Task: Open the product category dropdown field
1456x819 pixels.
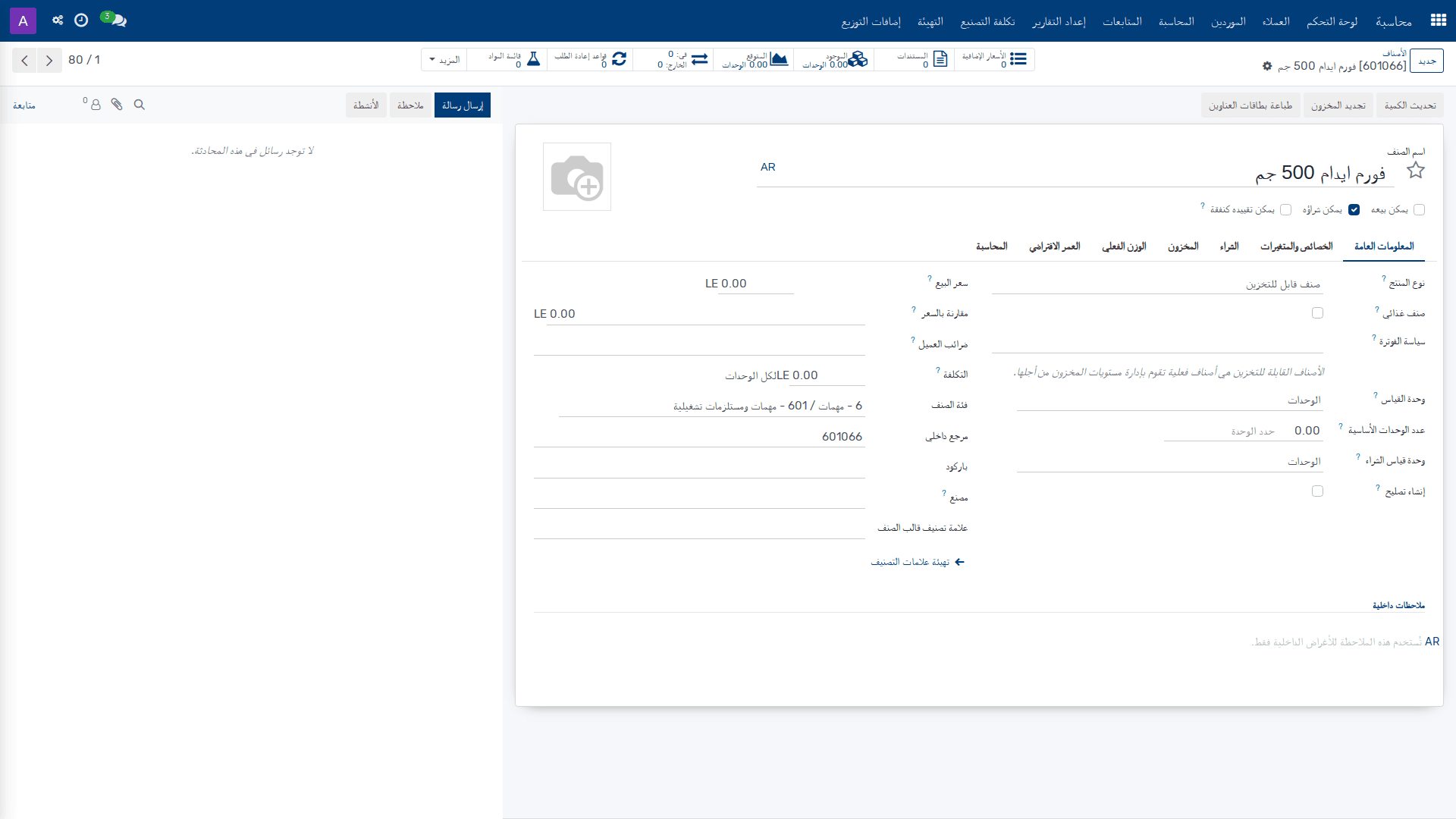Action: [x=712, y=406]
